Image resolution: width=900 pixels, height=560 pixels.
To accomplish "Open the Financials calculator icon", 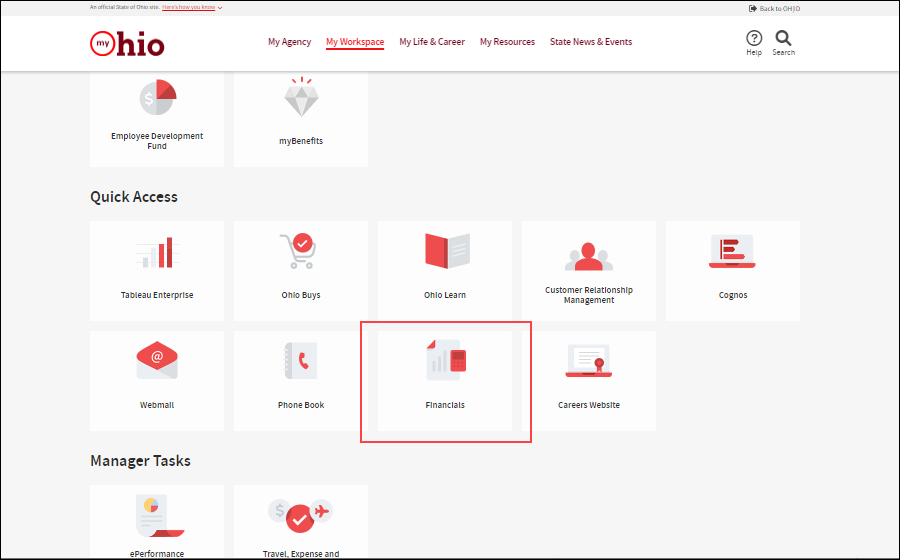I will [x=445, y=361].
